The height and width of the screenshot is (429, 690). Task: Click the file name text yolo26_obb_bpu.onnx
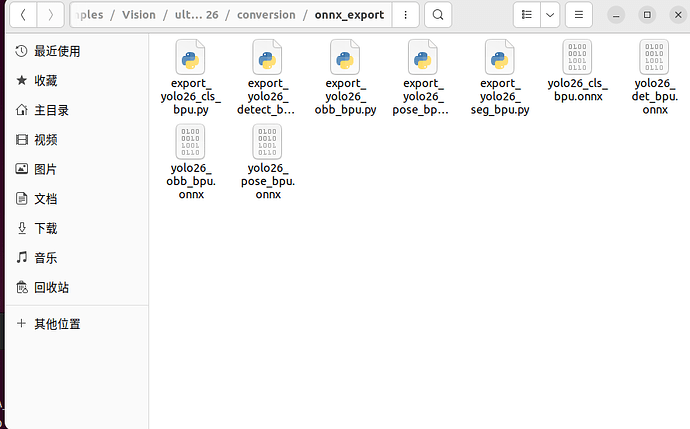[x=191, y=181]
